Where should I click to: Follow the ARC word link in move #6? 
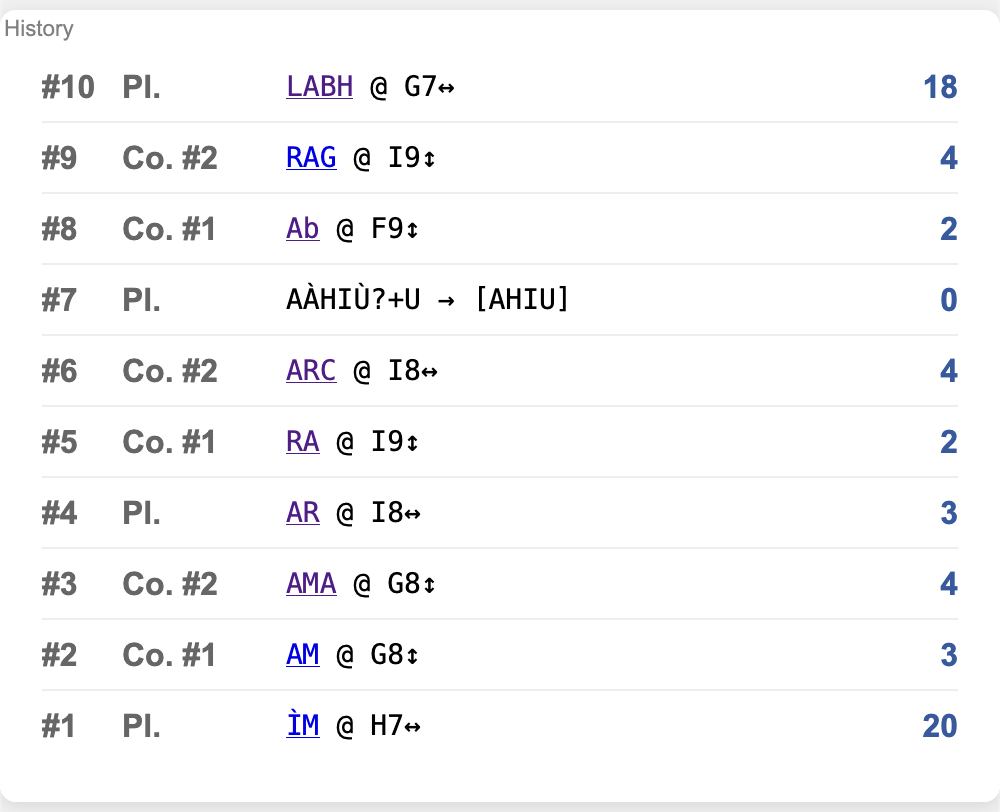(311, 371)
